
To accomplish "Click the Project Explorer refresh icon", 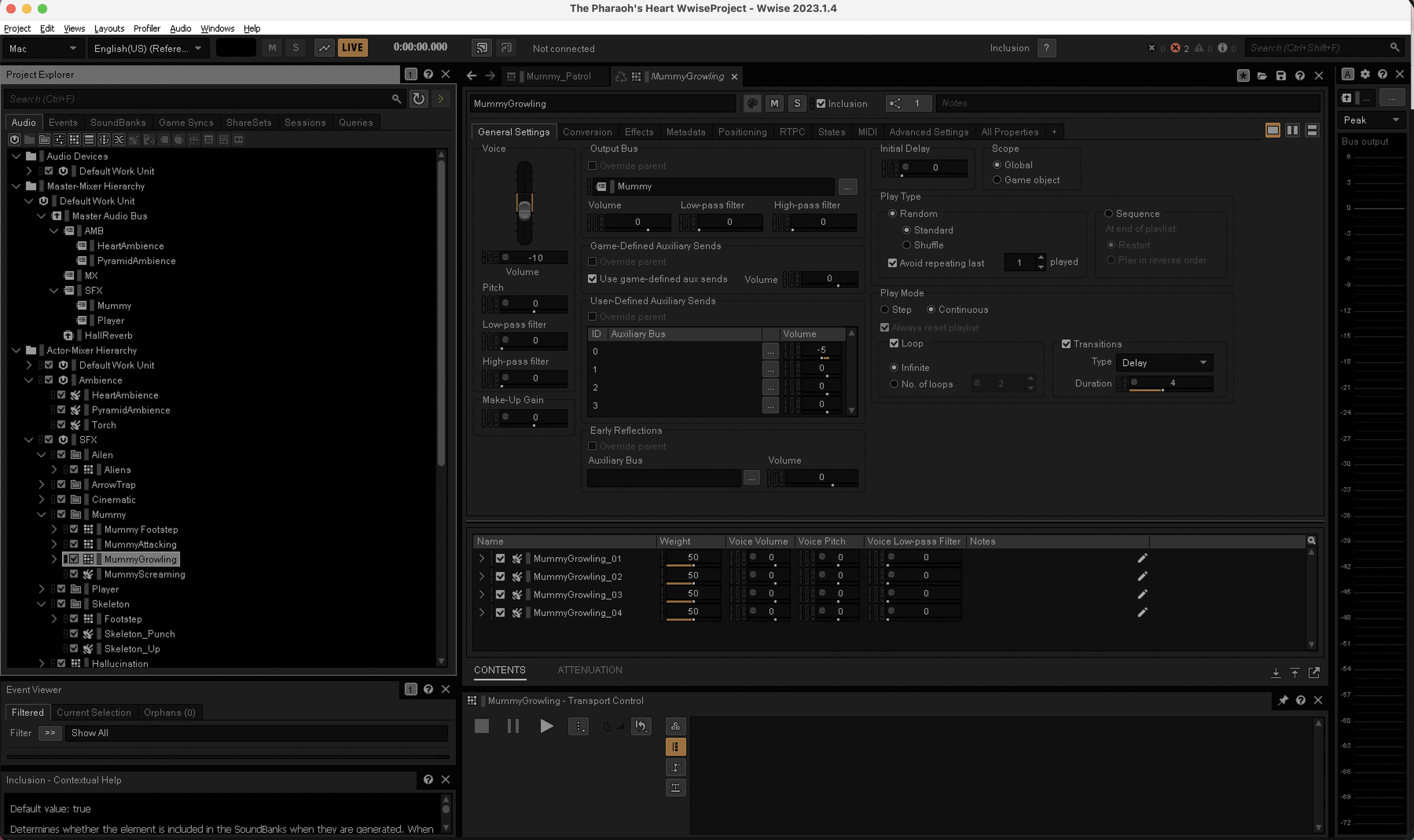I will click(419, 98).
